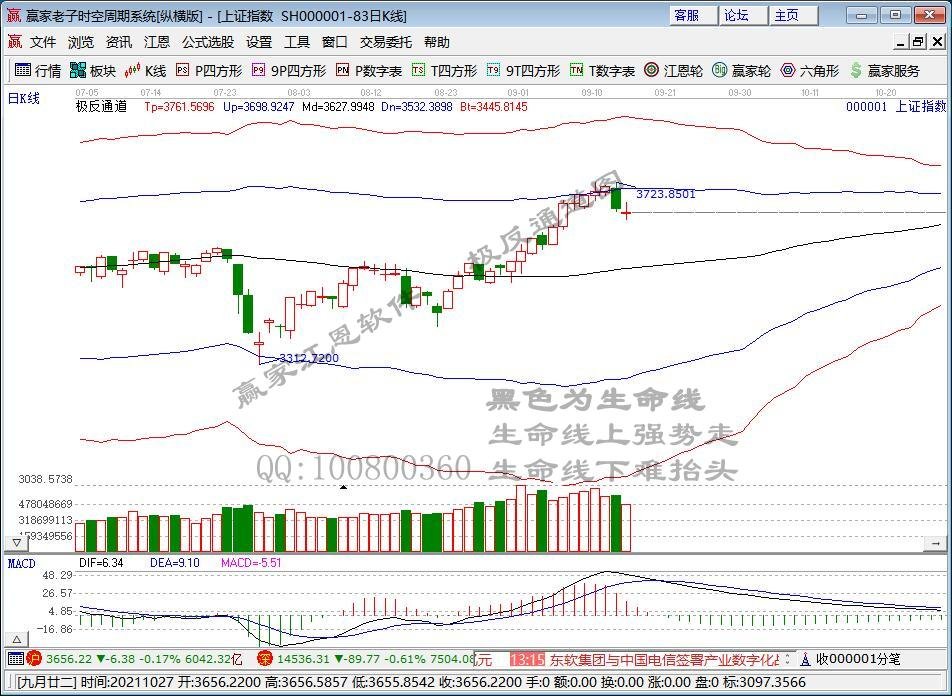Open the 公式选股 menu
This screenshot has width=952, height=696.
tap(207, 42)
